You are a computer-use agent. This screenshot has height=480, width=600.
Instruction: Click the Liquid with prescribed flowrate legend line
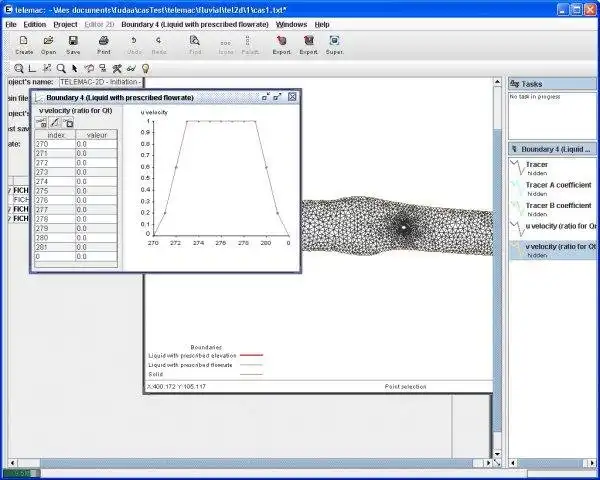pos(251,365)
